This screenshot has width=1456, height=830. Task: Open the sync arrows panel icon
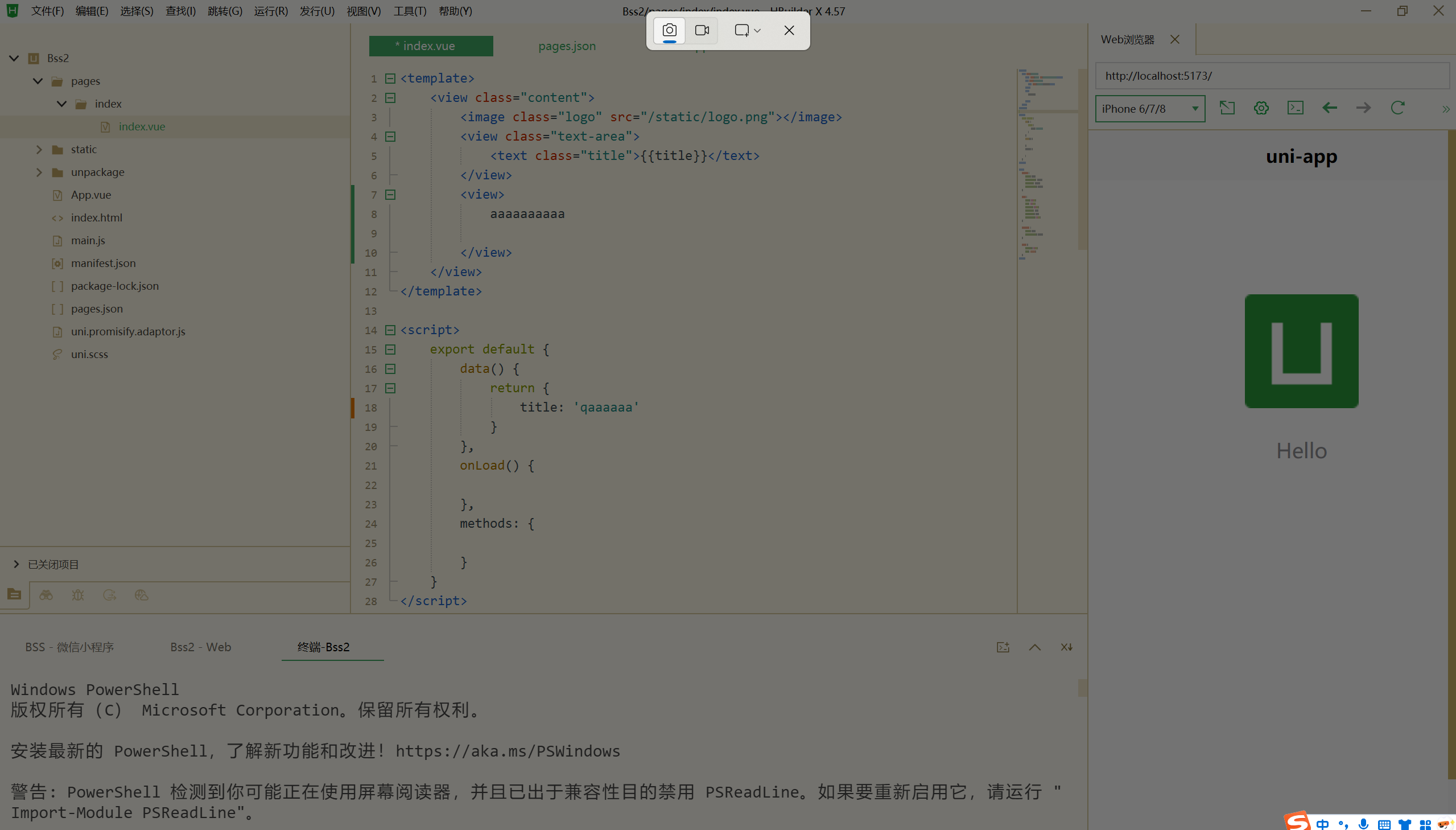pyautogui.click(x=109, y=594)
